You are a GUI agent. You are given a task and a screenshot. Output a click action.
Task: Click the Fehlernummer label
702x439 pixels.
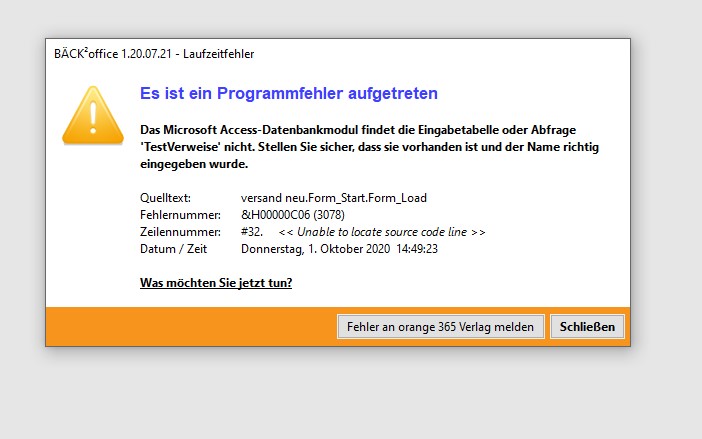[x=178, y=215]
